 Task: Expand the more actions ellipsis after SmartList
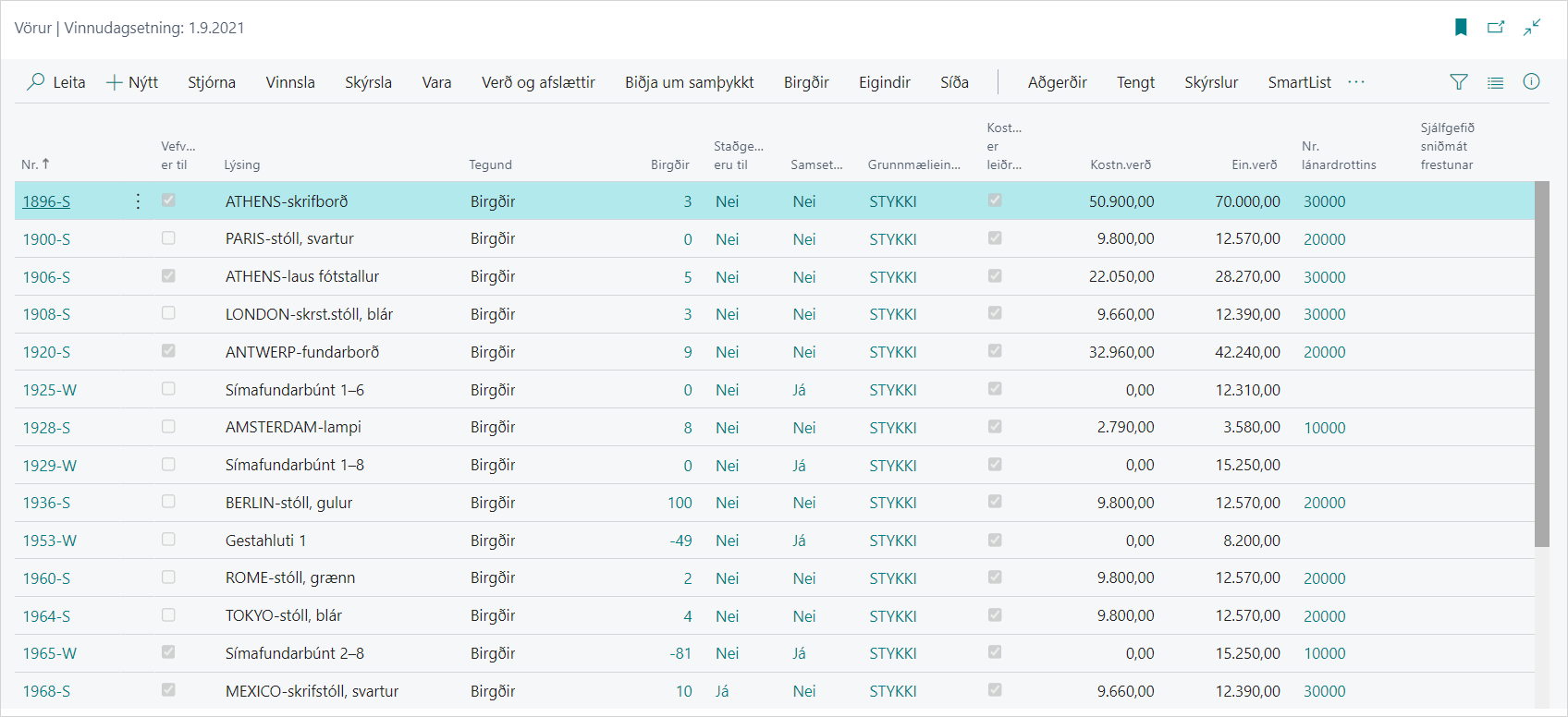coord(1356,82)
